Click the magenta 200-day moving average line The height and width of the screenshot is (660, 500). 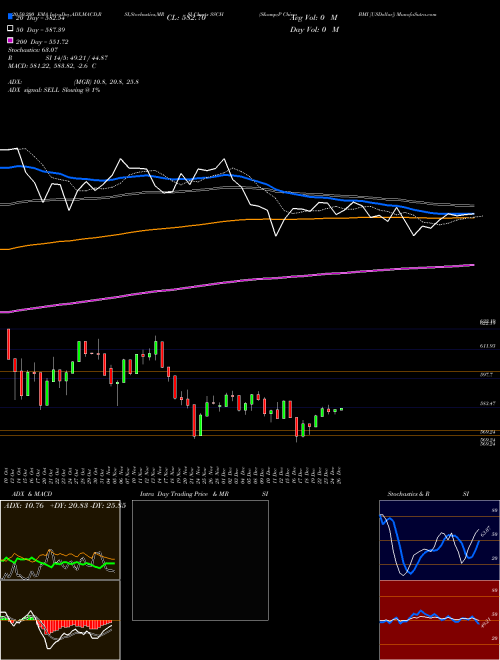pos(236,282)
